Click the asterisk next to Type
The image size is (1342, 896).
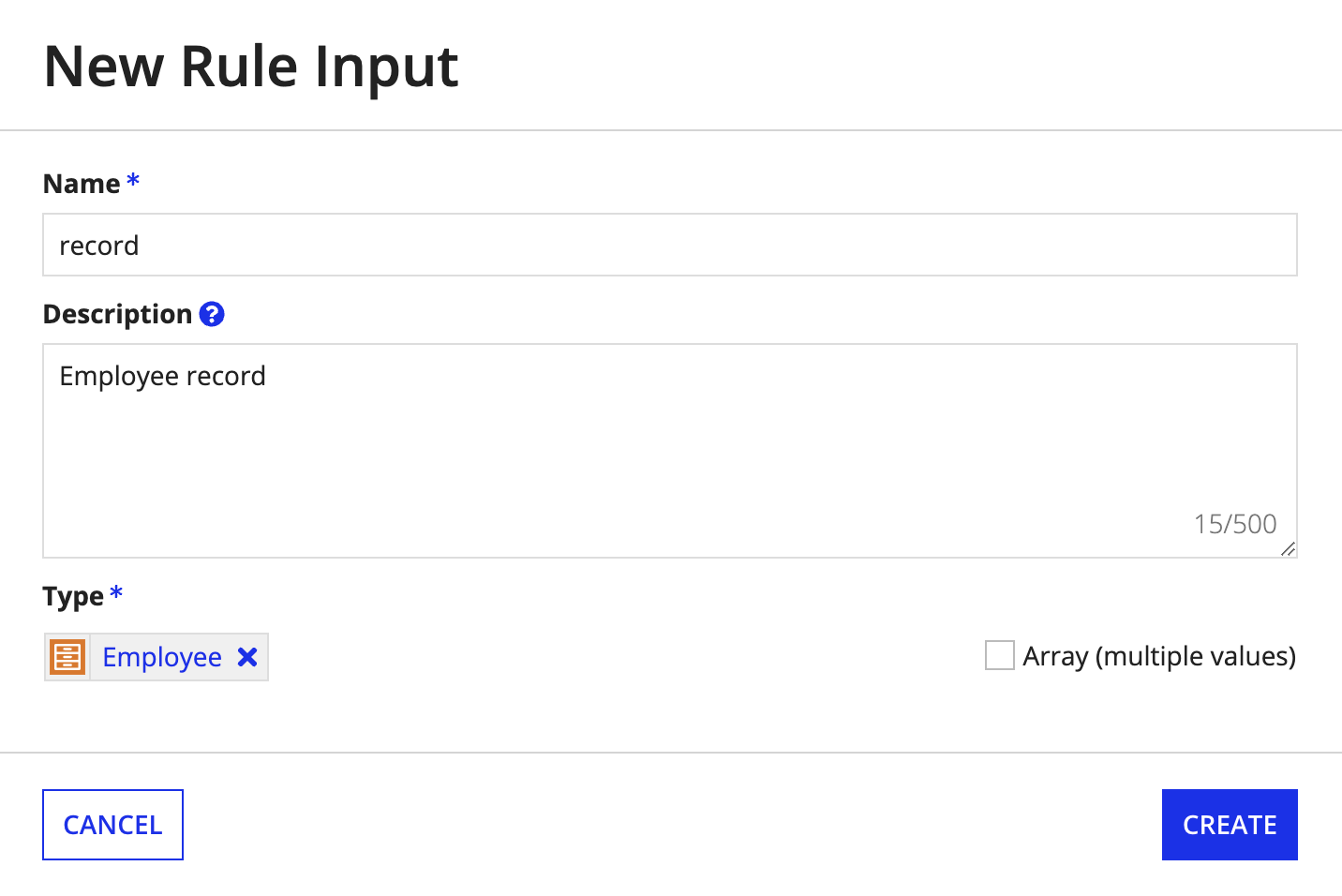[115, 592]
